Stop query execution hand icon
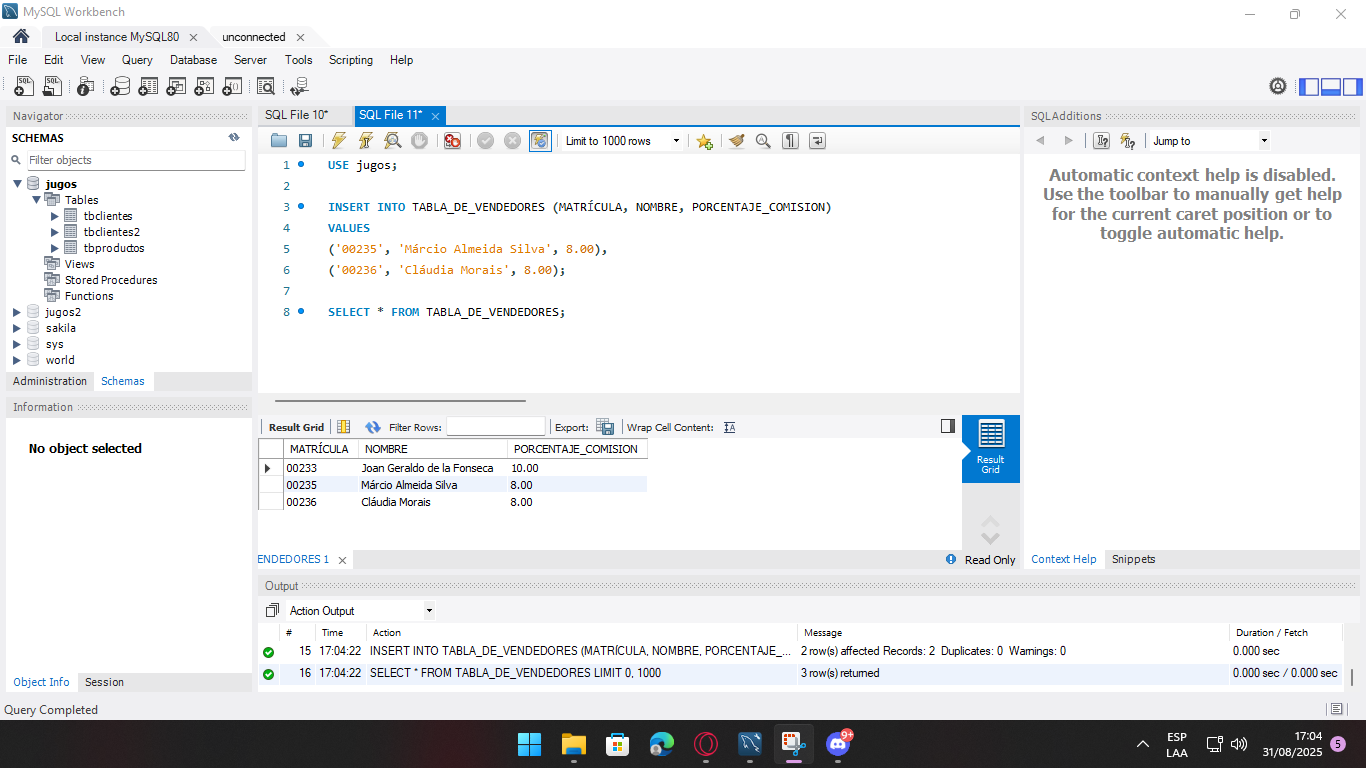Image resolution: width=1366 pixels, height=768 pixels. click(x=420, y=141)
